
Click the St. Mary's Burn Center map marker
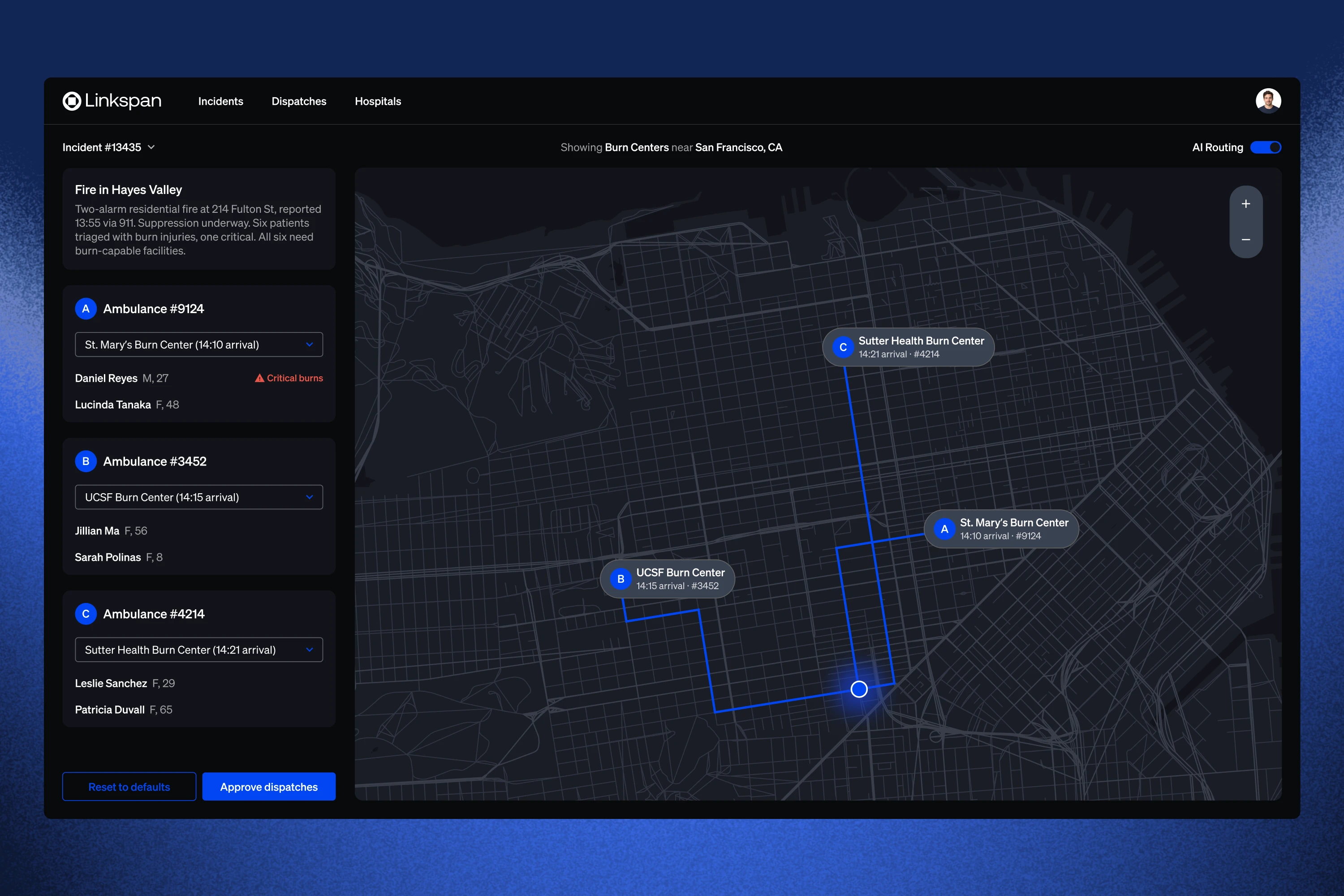1001,529
